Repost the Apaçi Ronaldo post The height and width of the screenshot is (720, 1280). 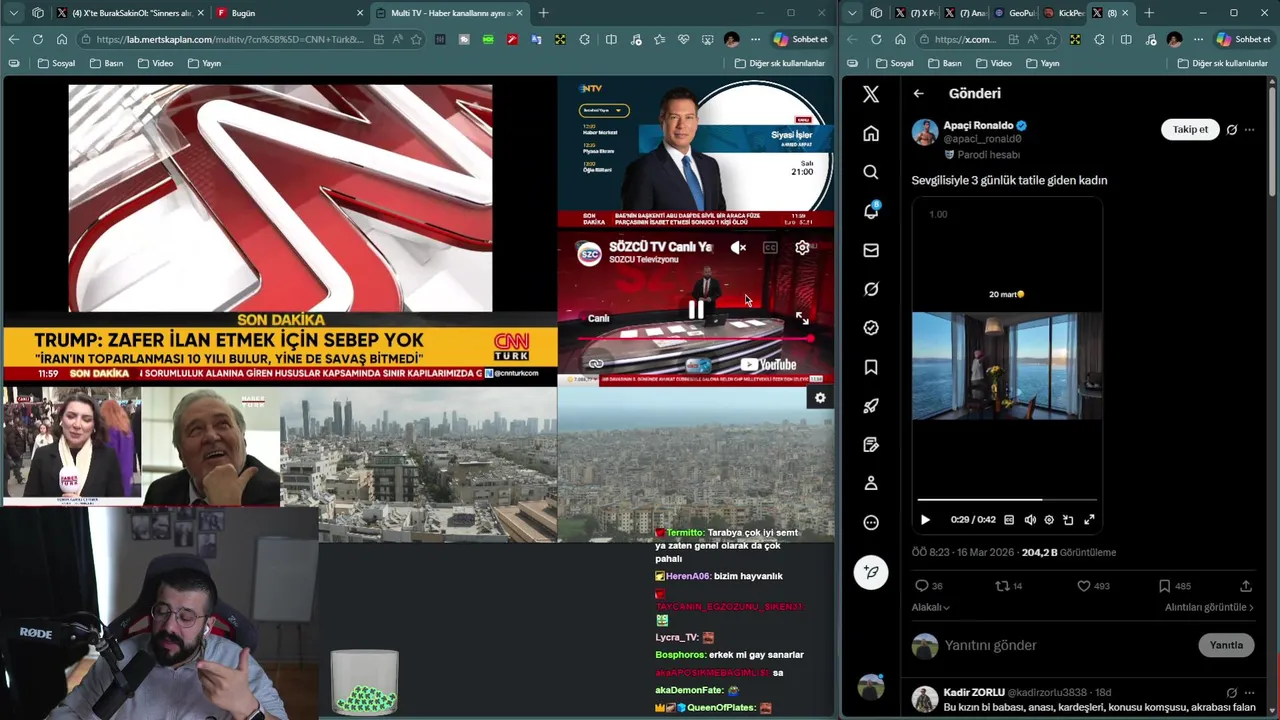[1002, 586]
